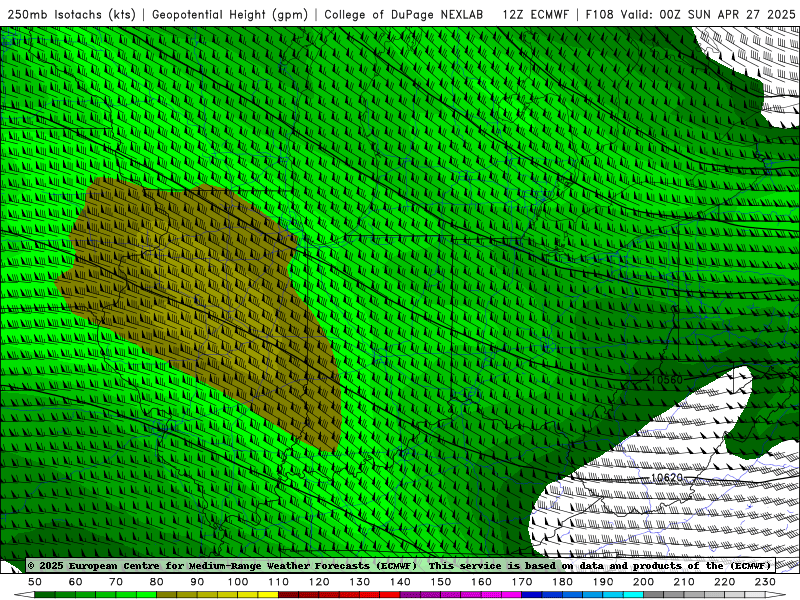This screenshot has width=800, height=600.
Task: Click the 70 label on the color scale
Action: point(116,582)
